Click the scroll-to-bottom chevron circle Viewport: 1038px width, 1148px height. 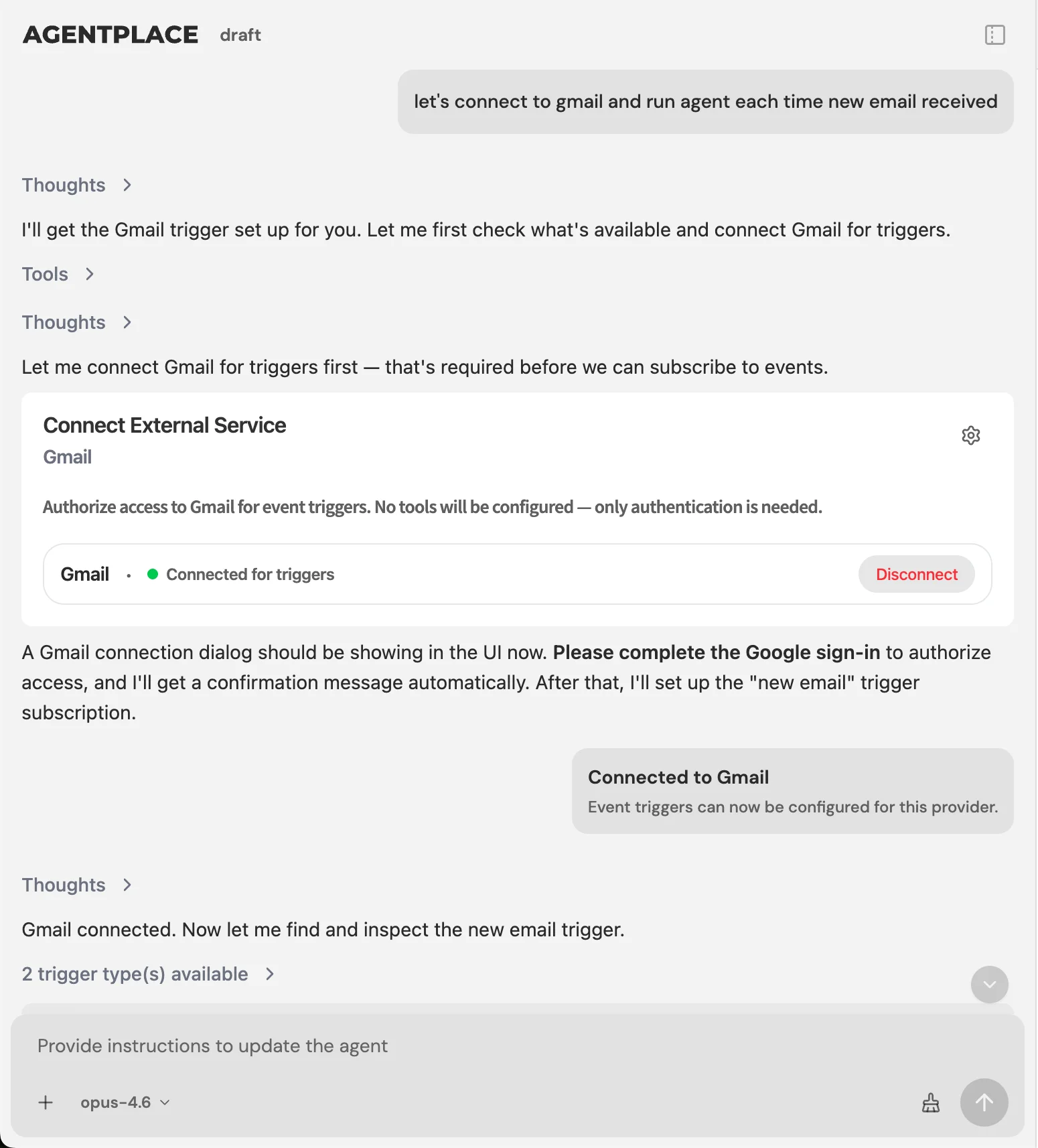(x=989, y=985)
